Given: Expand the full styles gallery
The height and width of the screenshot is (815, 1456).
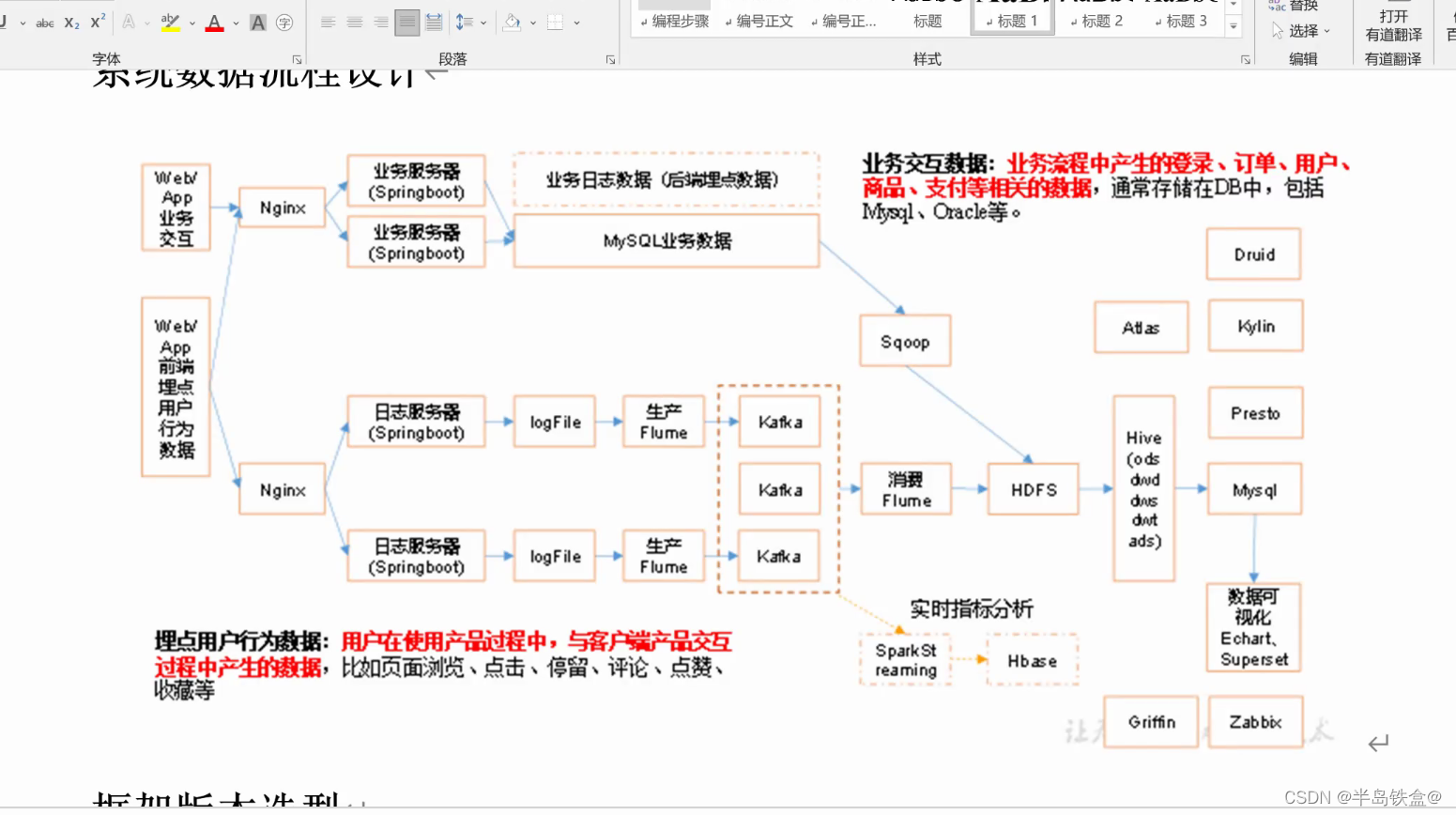Looking at the screenshot, I should (x=1234, y=26).
